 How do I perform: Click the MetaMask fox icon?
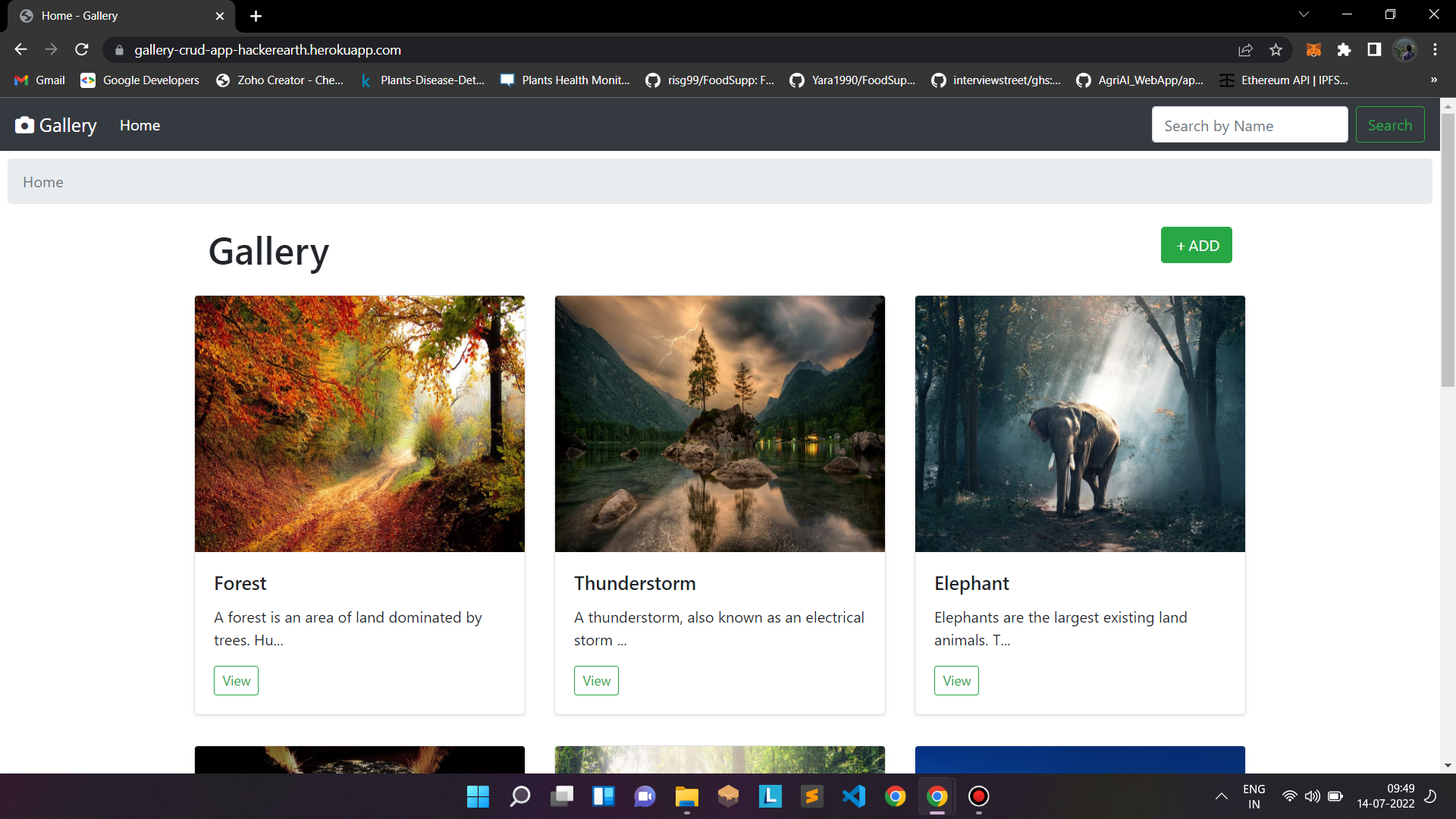1313,49
